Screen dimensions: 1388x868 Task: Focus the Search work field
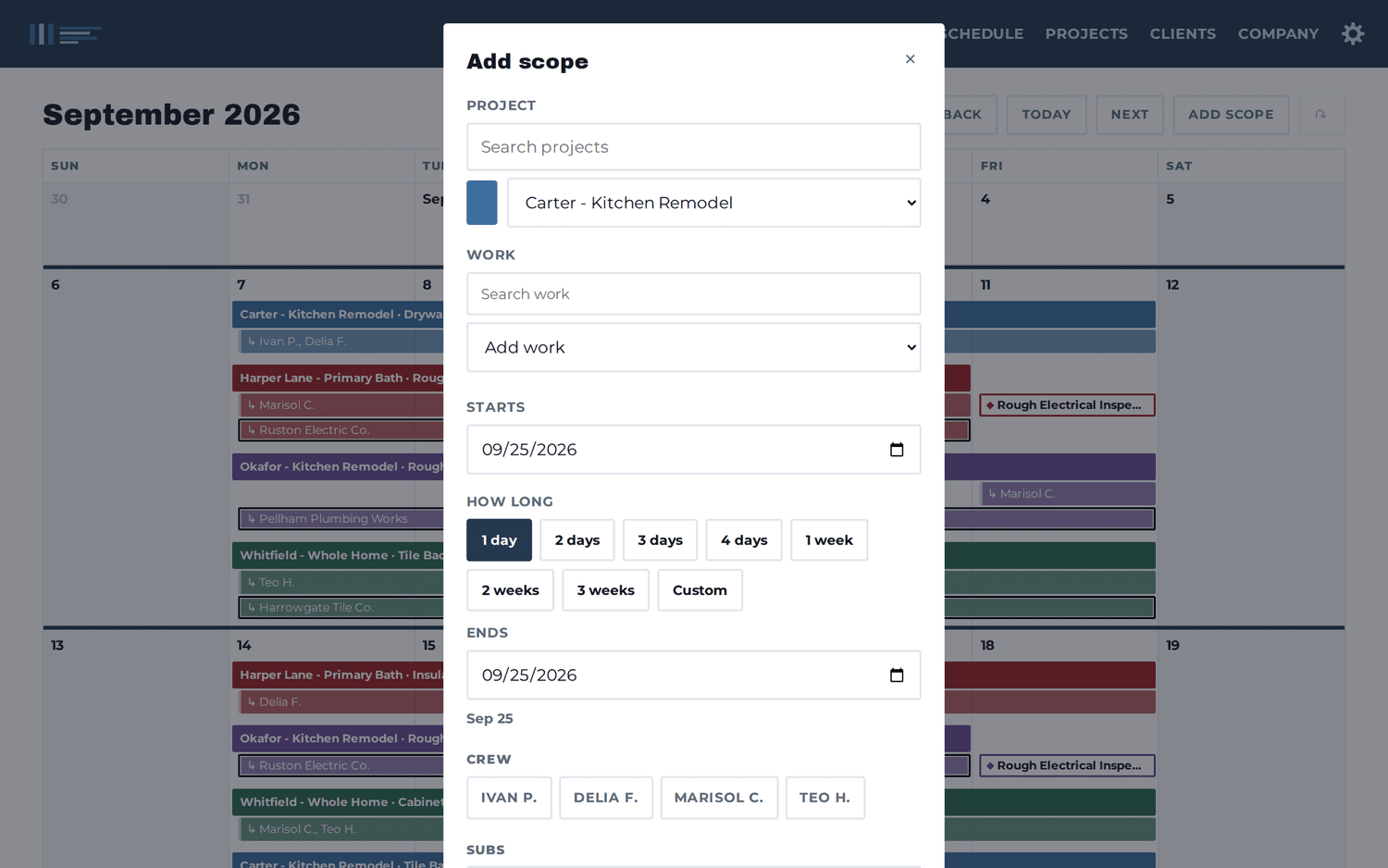point(694,294)
